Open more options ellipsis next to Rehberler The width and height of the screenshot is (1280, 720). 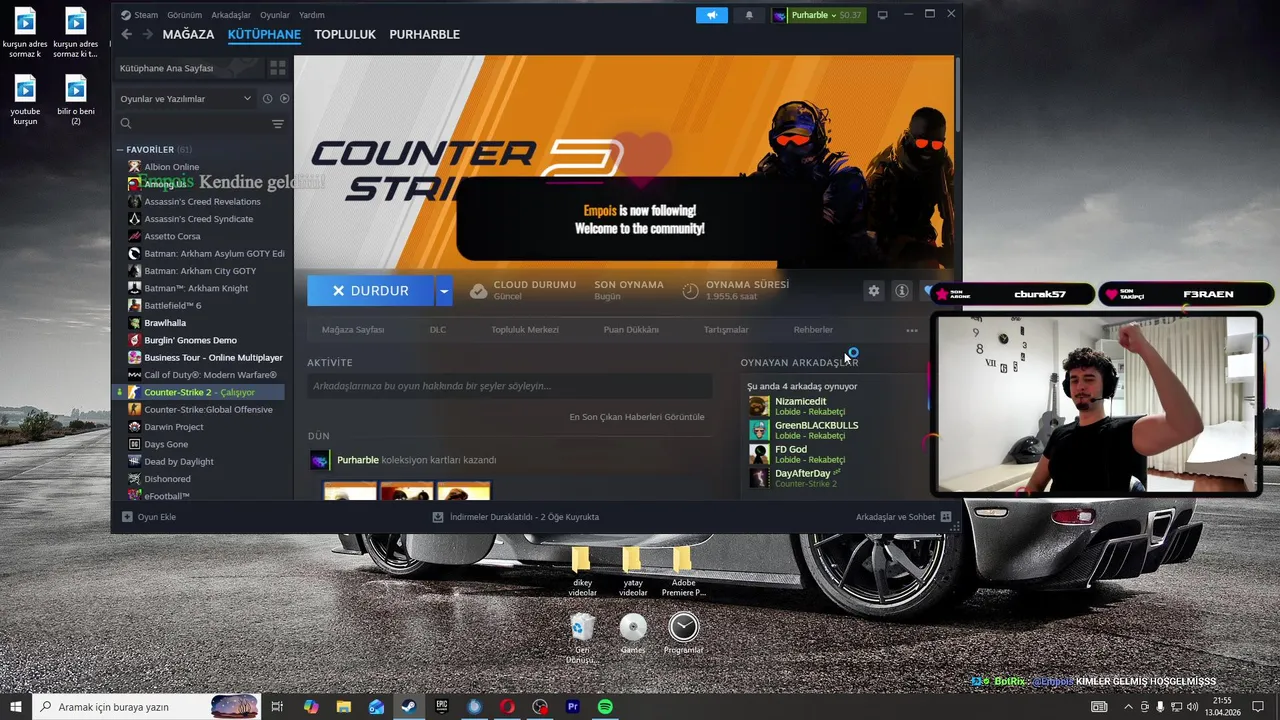click(911, 330)
